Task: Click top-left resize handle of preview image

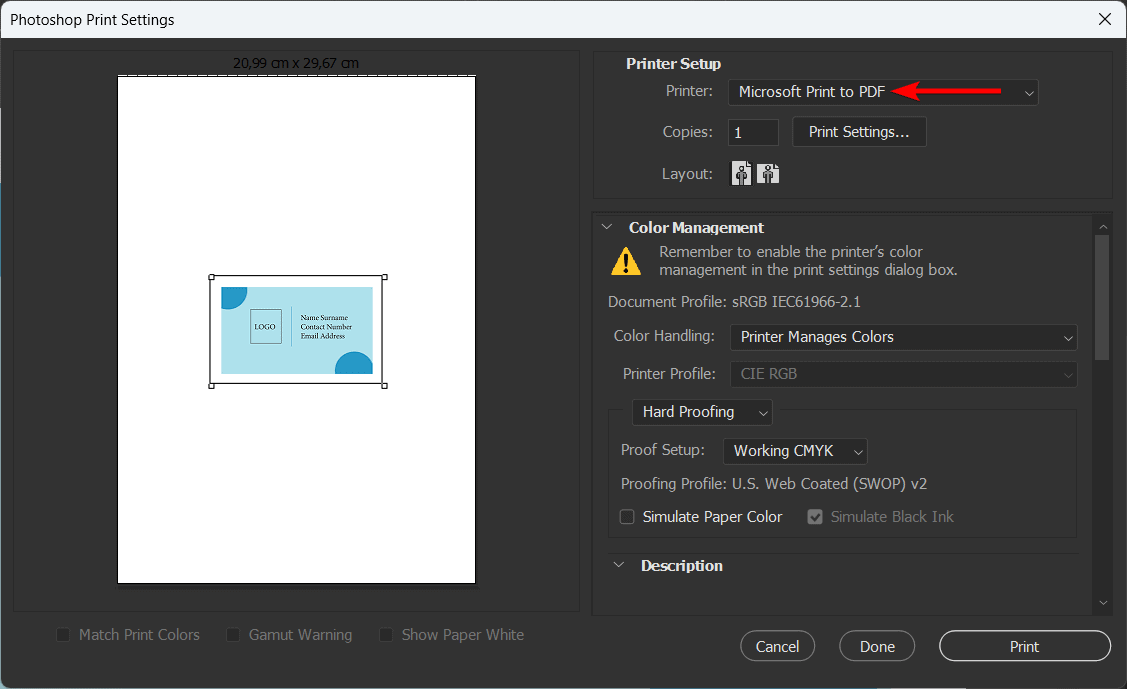Action: point(211,277)
